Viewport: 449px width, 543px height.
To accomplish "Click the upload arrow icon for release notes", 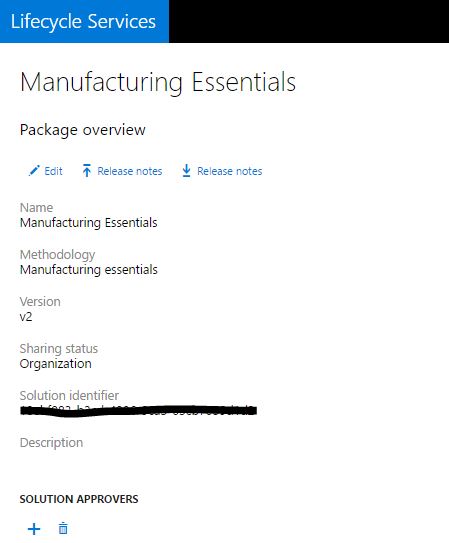I will click(x=87, y=171).
